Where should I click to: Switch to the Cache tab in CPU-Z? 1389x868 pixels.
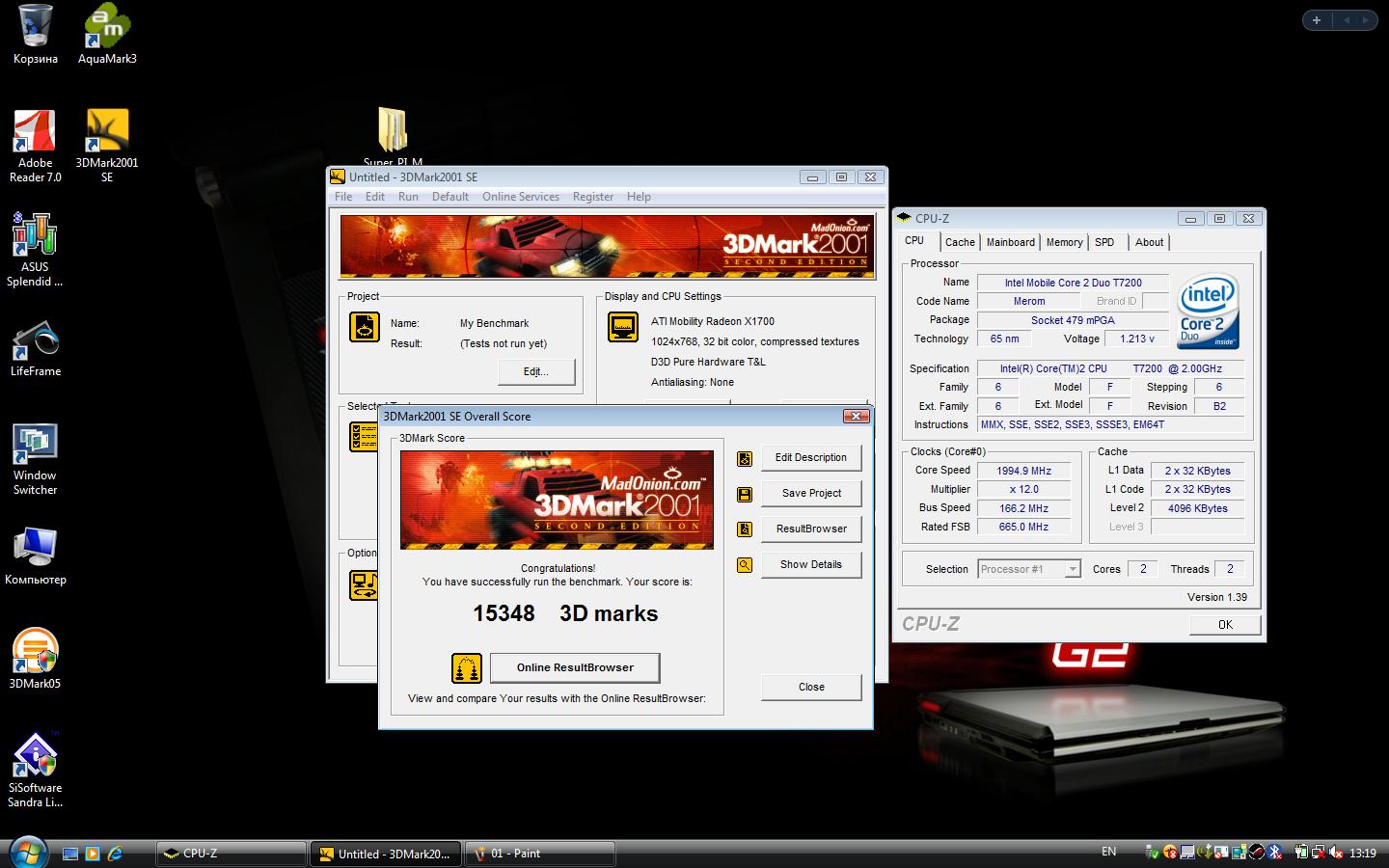960,242
